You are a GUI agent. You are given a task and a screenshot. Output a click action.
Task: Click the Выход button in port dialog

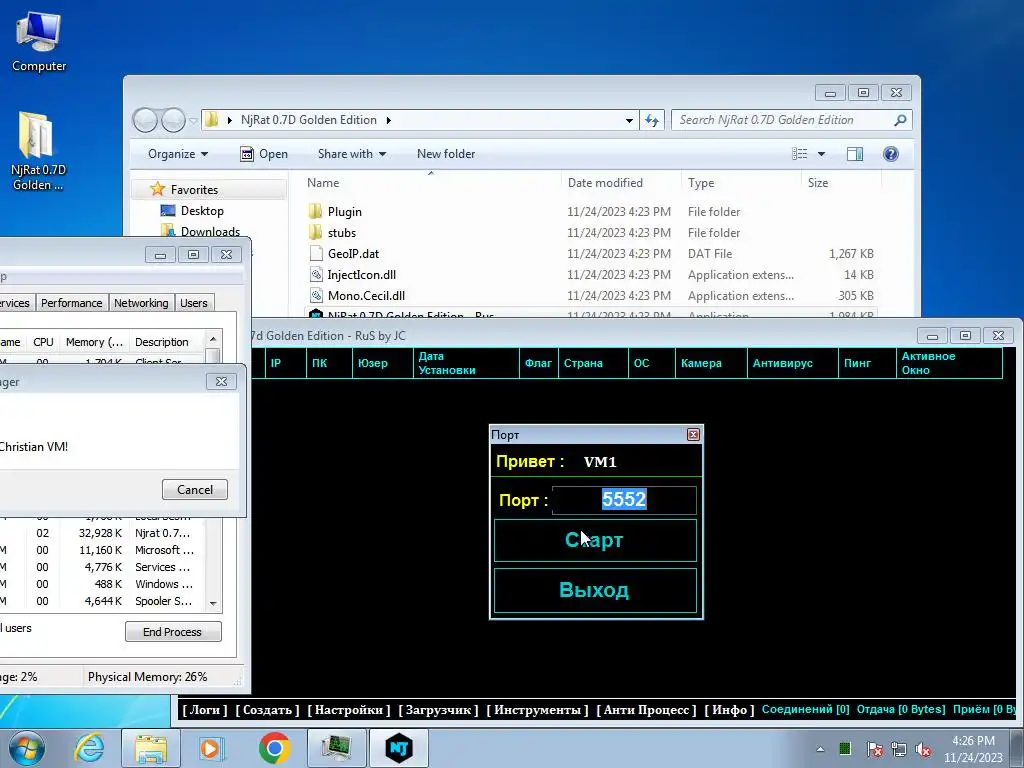click(595, 590)
